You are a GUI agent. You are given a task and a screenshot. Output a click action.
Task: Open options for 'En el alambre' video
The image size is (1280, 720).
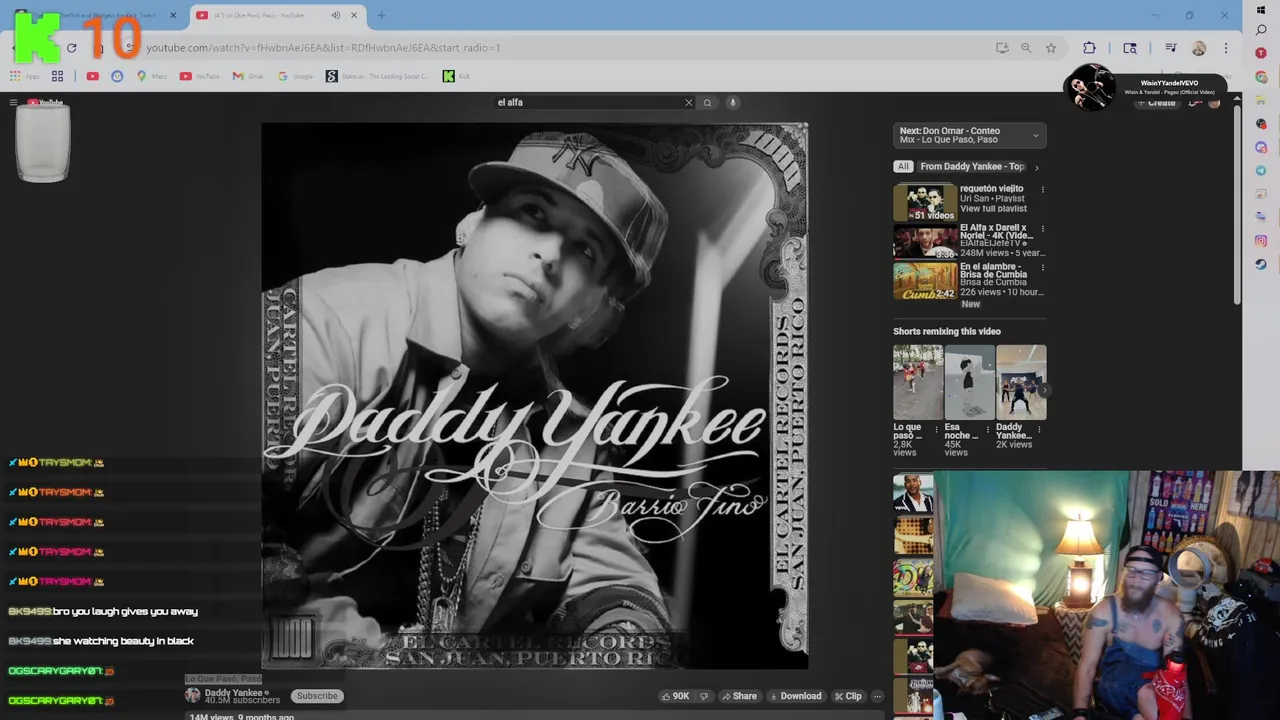(1042, 267)
